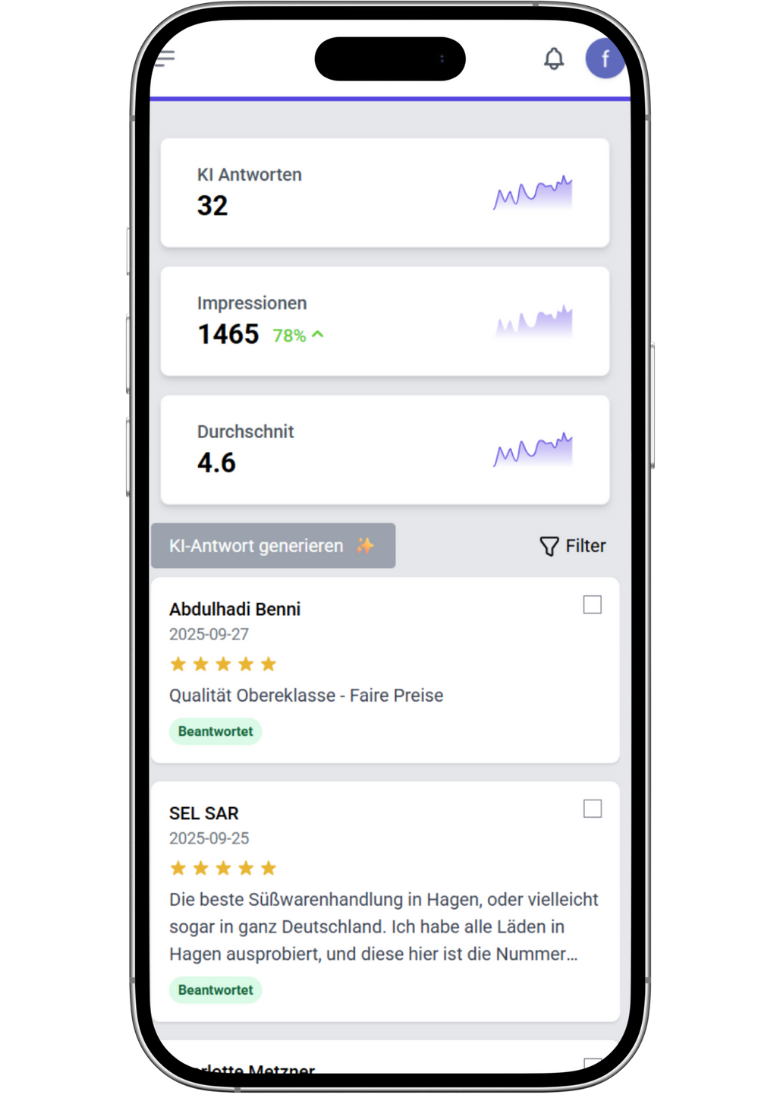Click KI-Antwort generieren button
Viewport: 781px width, 1094px height.
pyautogui.click(x=273, y=546)
